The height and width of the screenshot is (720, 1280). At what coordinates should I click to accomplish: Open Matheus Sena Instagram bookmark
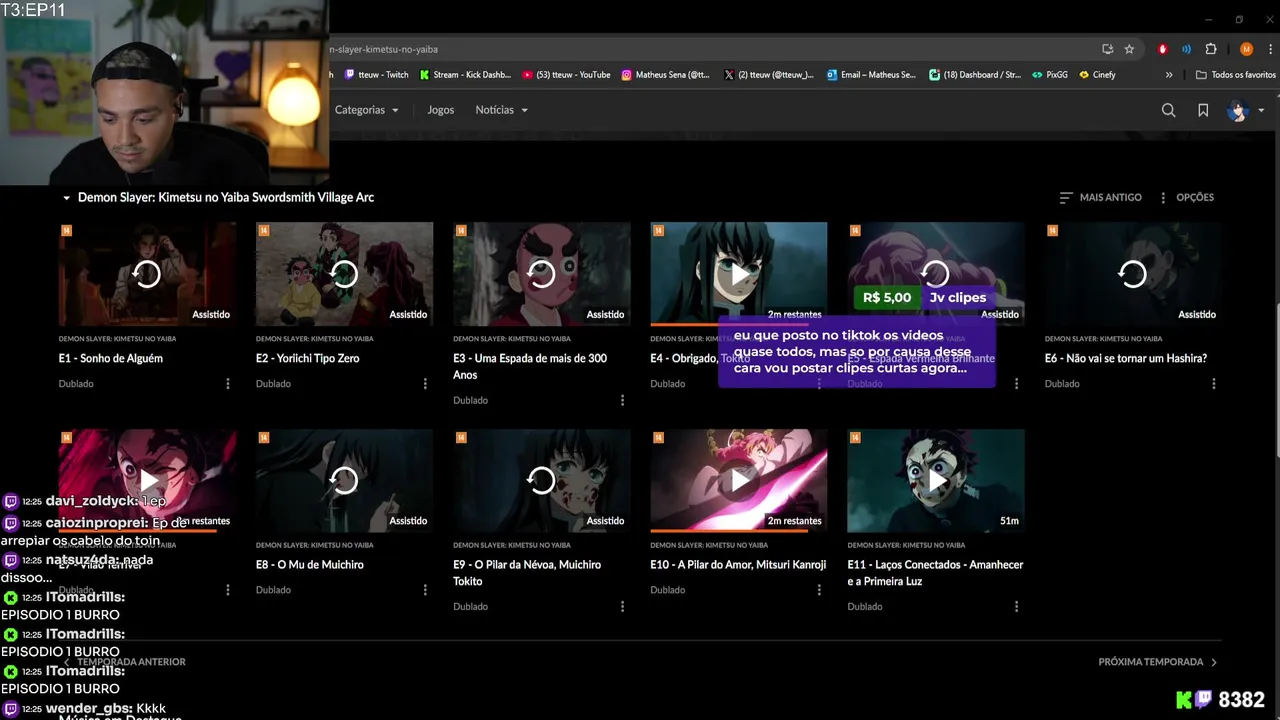[665, 75]
